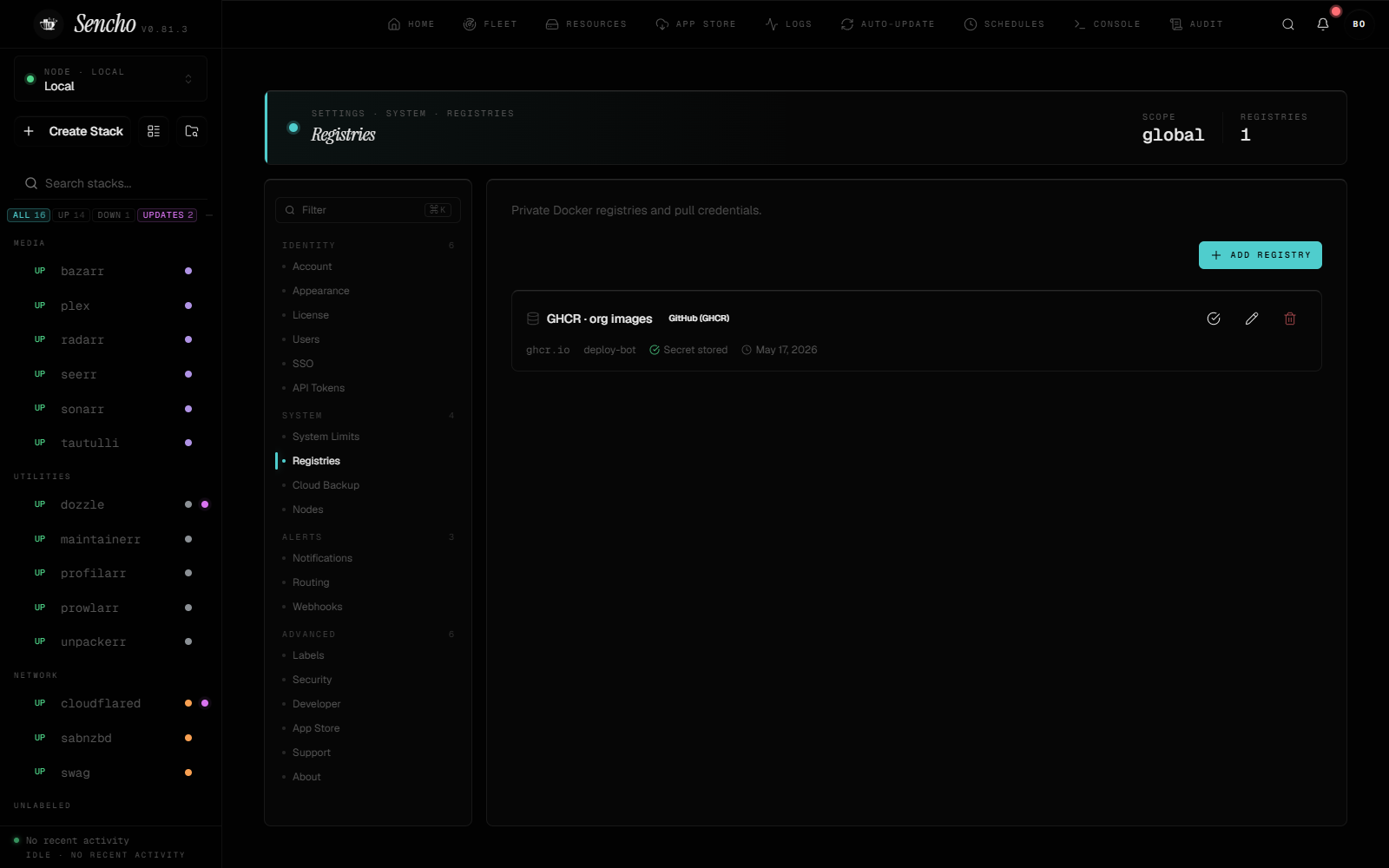Delete the GHCR org images registry
Screen dimensions: 1389x868
(x=1290, y=319)
